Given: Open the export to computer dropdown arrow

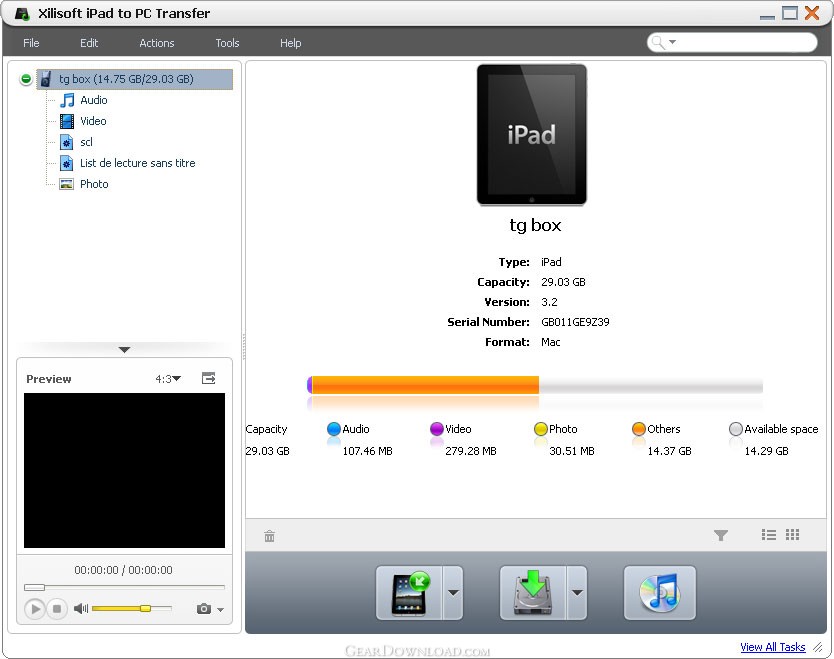Looking at the screenshot, I should pyautogui.click(x=577, y=593).
